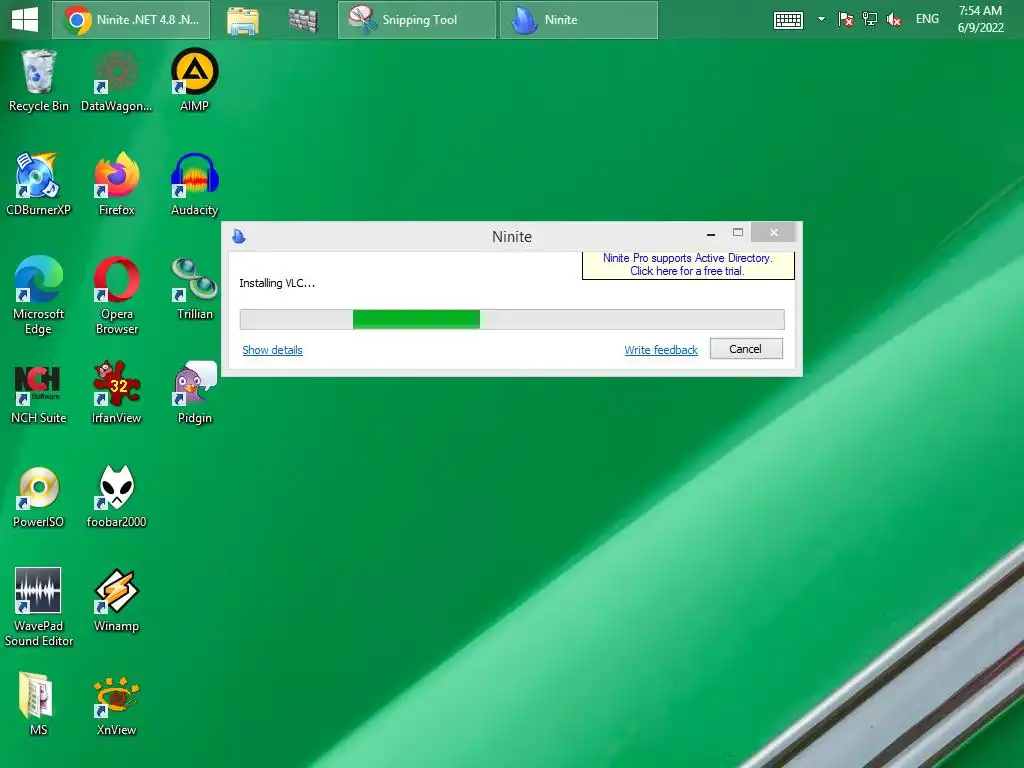
Task: Select the Pidgin desktop shortcut
Action: tap(194, 393)
